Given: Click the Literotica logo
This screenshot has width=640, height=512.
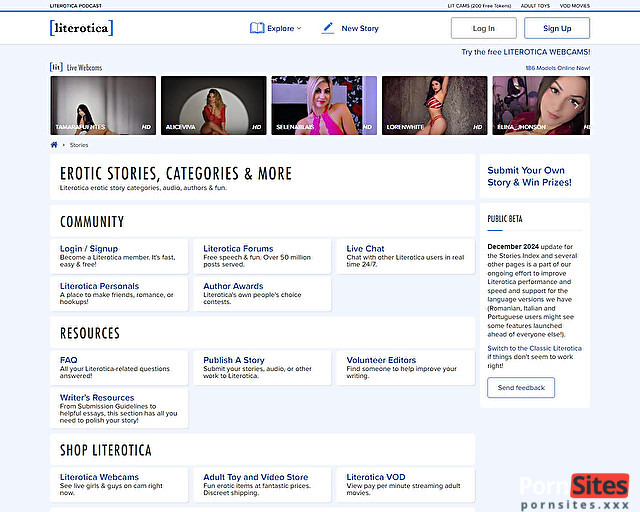Looking at the screenshot, I should (x=81, y=28).
